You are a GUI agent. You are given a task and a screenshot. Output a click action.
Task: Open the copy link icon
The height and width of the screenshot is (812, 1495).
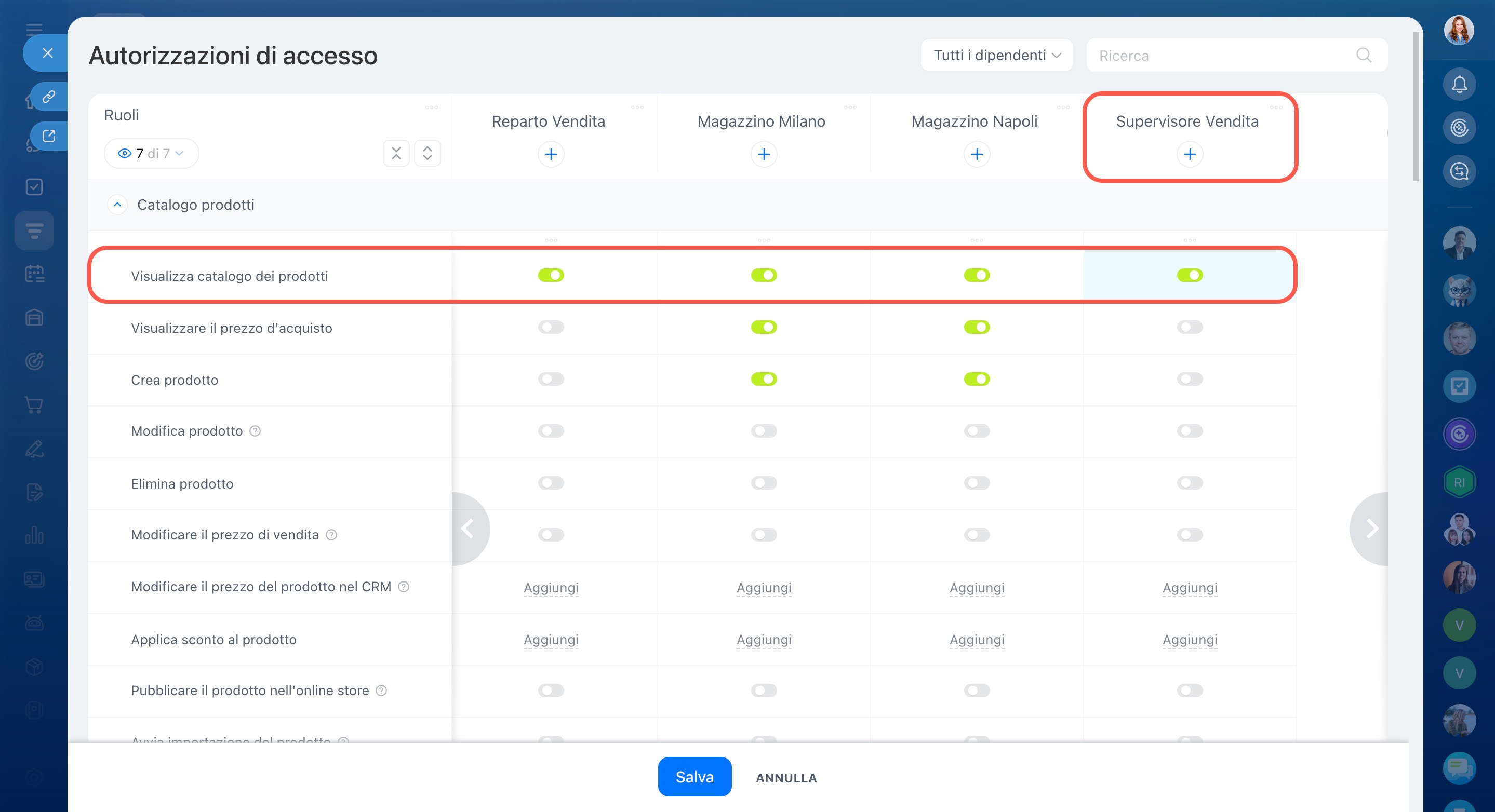49,96
